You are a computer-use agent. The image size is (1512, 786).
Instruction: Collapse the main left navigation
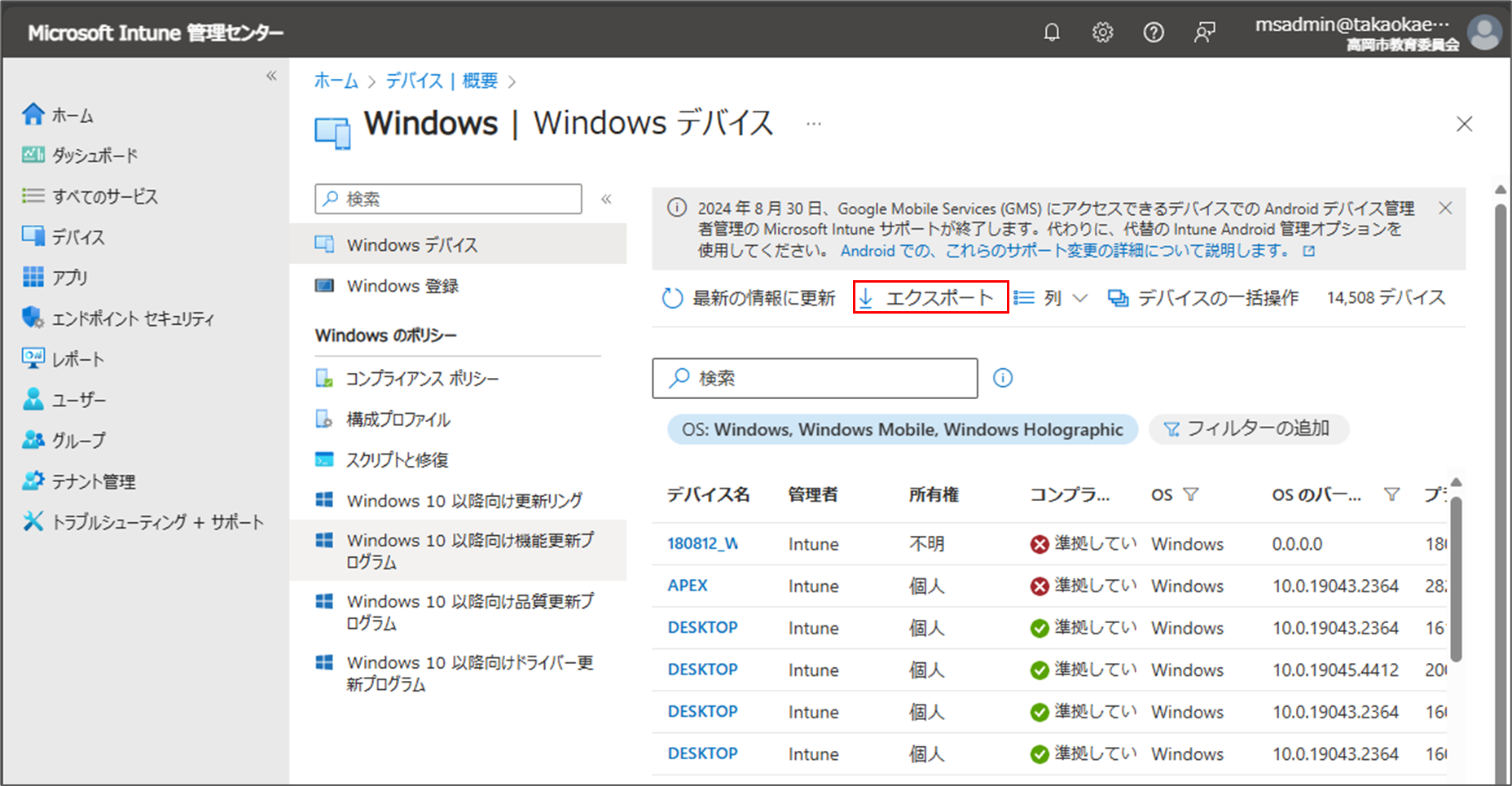271,76
